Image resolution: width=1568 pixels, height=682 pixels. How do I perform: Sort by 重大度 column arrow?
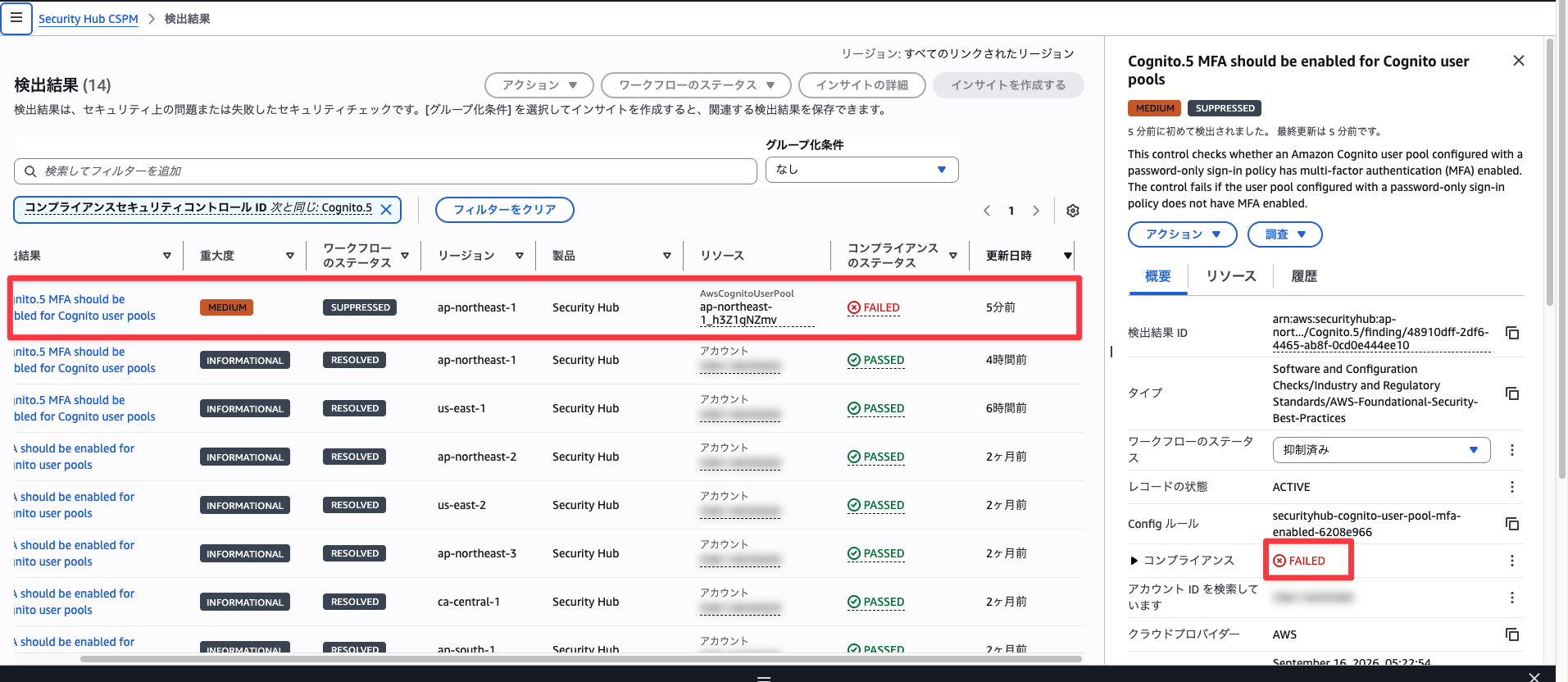pyautogui.click(x=290, y=256)
